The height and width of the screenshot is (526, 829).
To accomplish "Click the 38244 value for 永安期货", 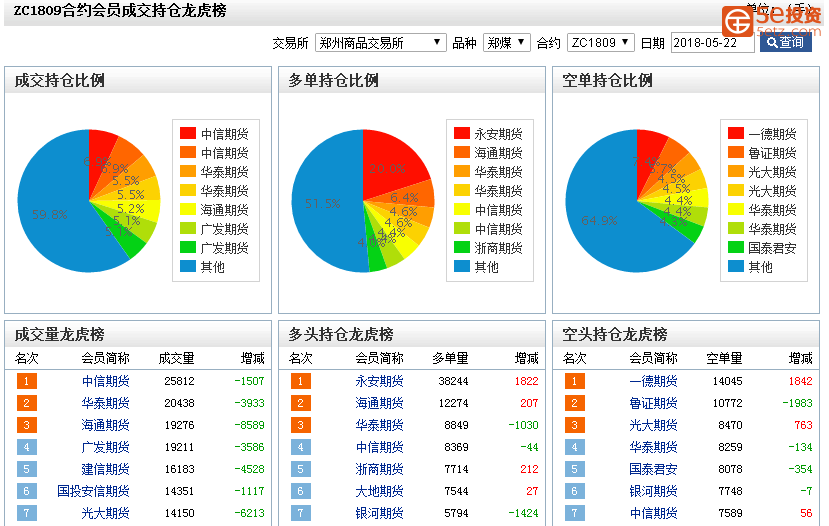I will coord(453,381).
